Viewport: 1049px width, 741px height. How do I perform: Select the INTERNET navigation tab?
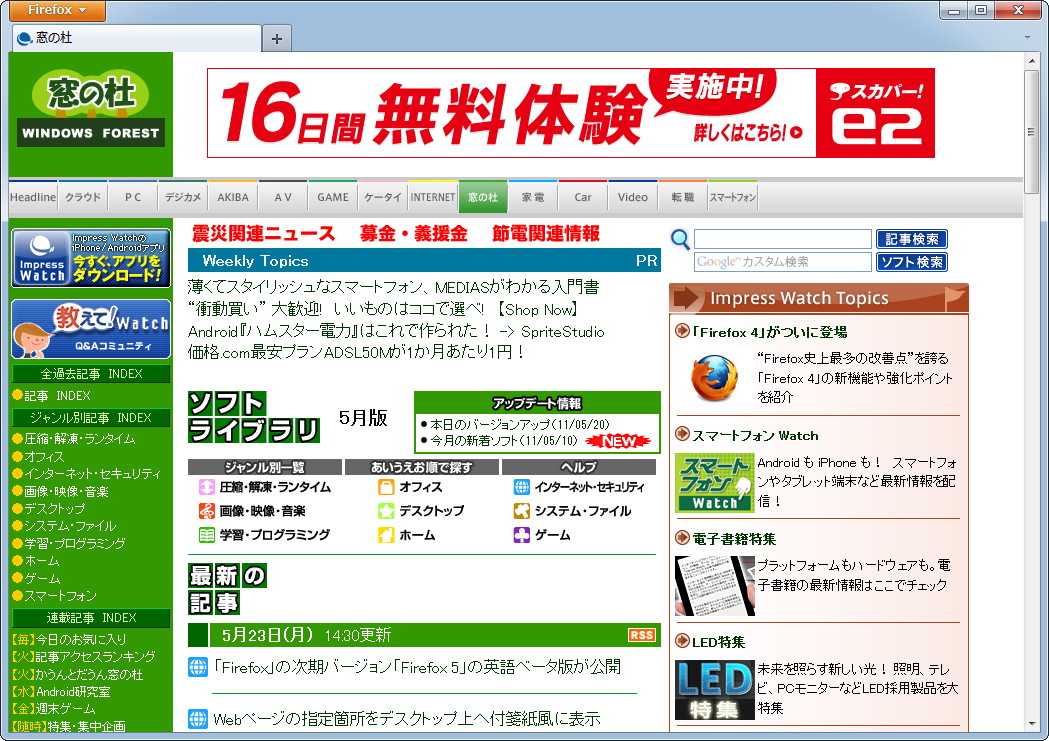coord(432,196)
